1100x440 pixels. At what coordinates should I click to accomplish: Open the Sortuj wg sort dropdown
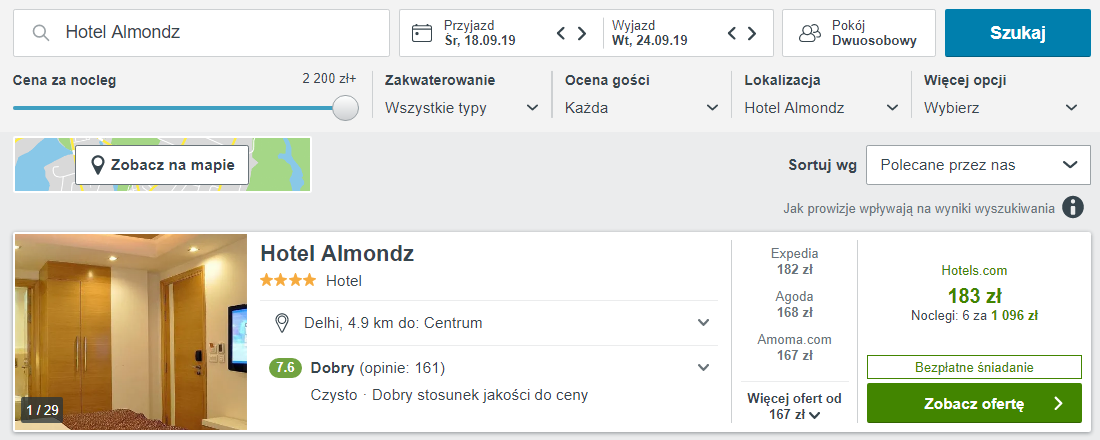pos(977,165)
